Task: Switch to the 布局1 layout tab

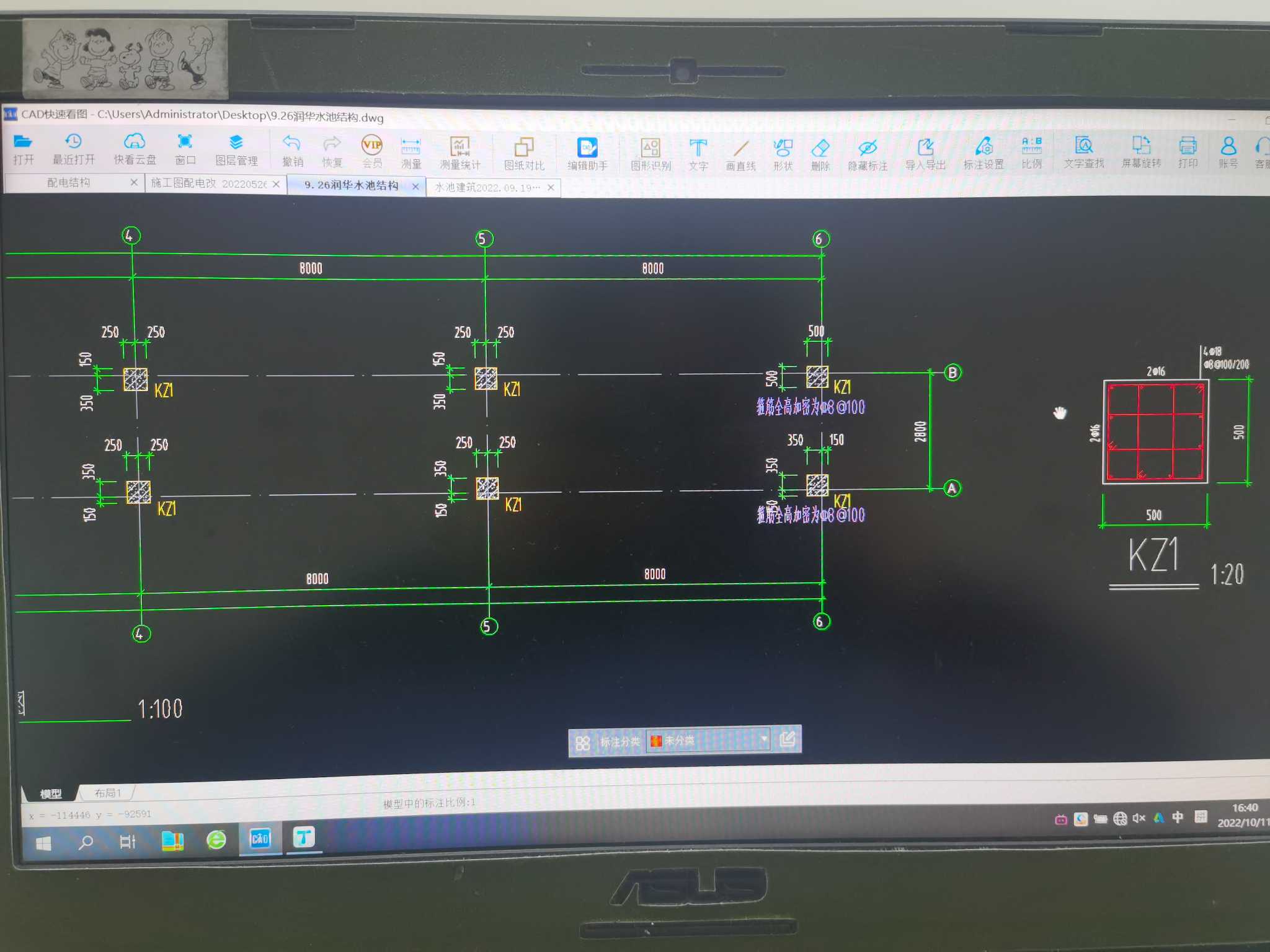Action: click(x=107, y=793)
